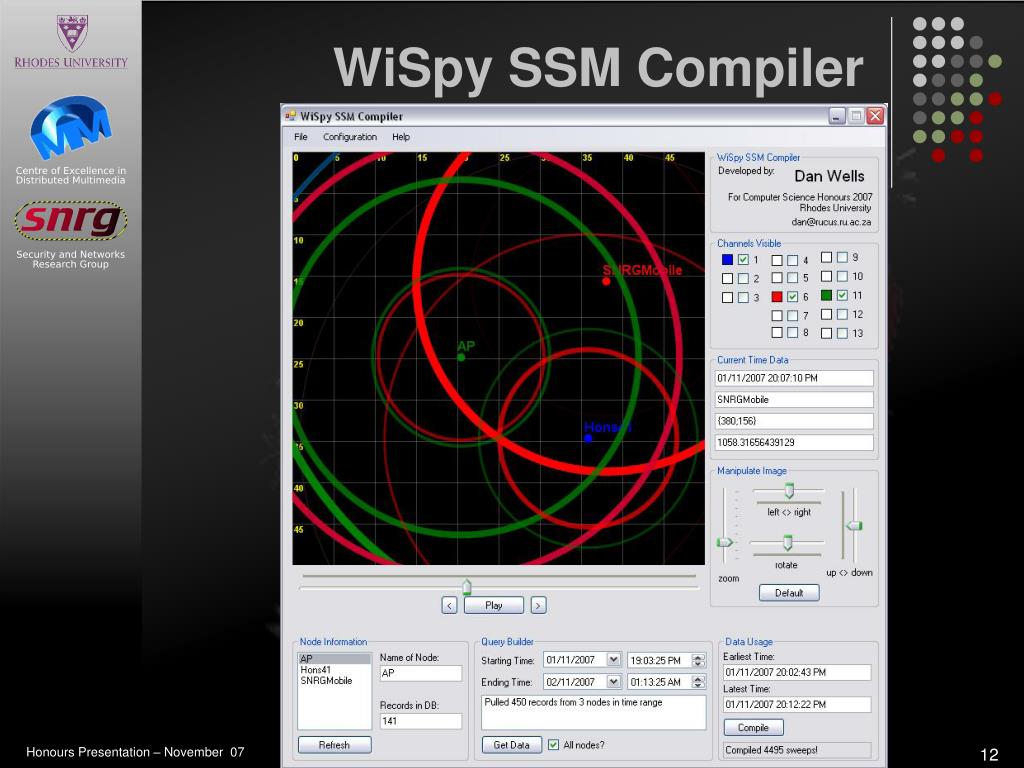Click the Current Time field 01/11/2007 20:07:10 PM
The width and height of the screenshot is (1024, 768).
(794, 378)
